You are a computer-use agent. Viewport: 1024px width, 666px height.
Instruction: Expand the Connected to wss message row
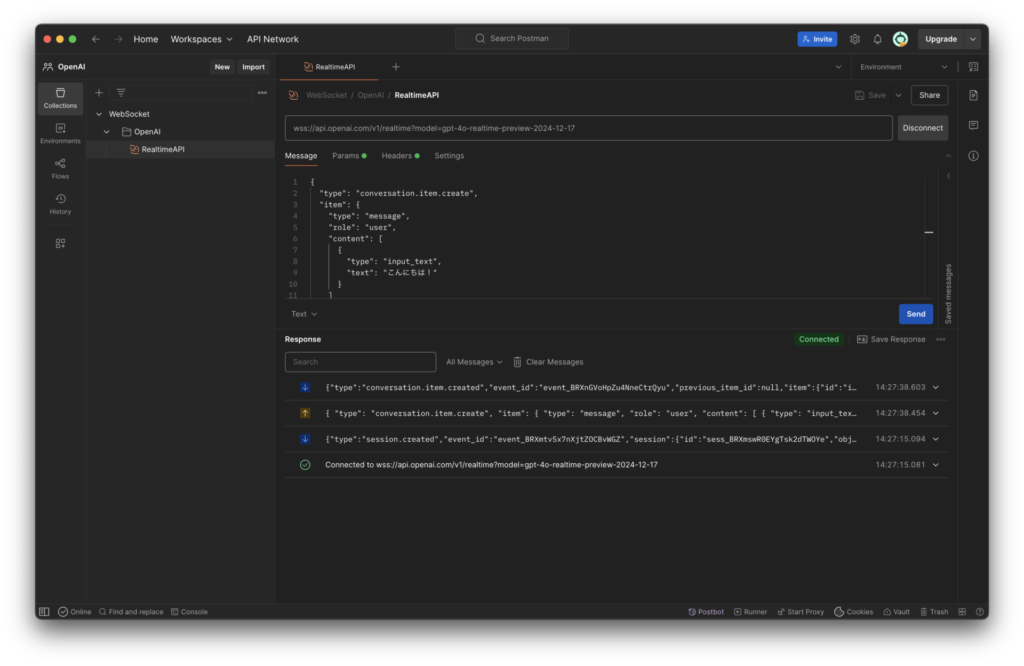pos(936,465)
